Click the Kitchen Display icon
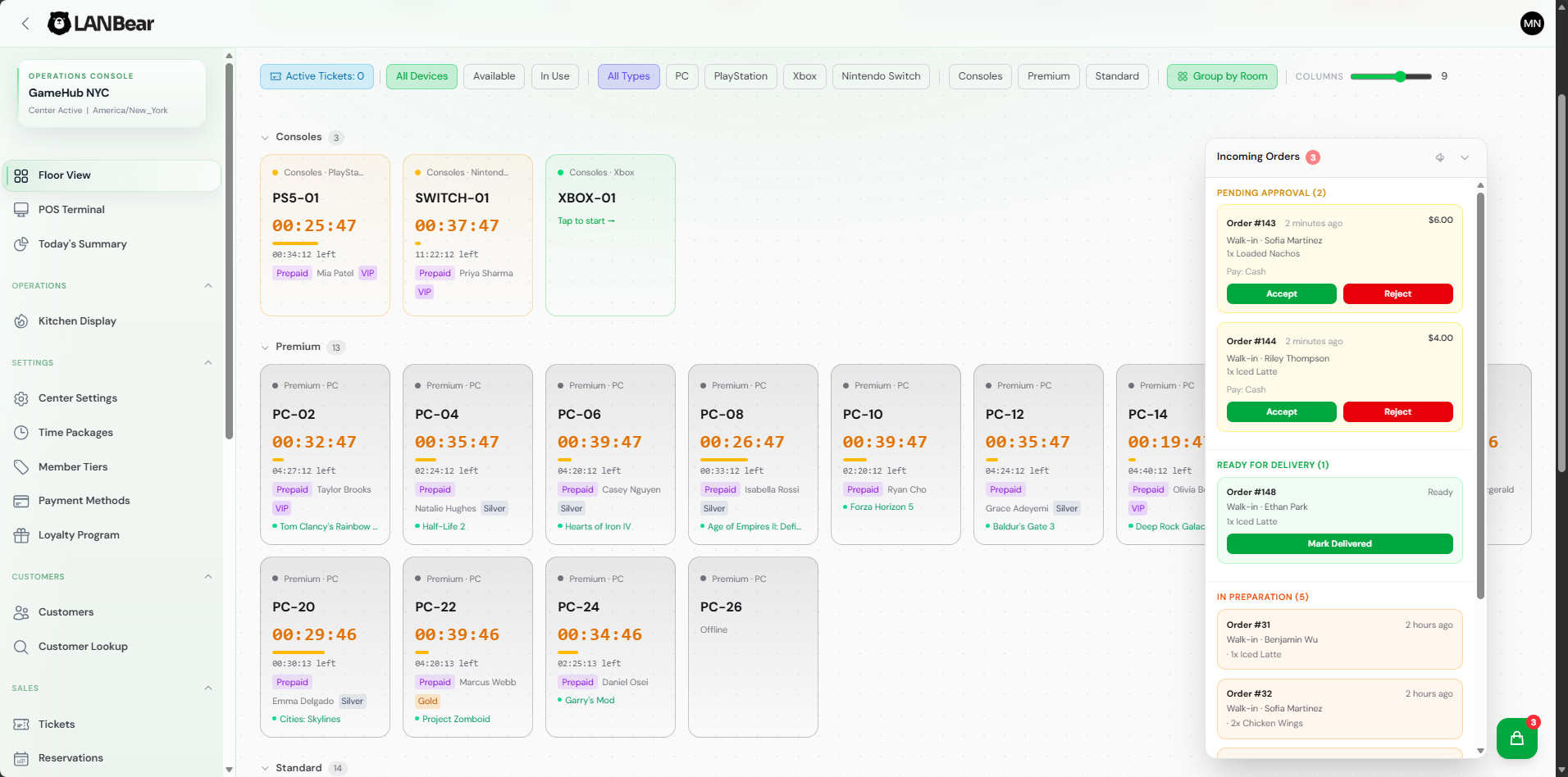Image resolution: width=1568 pixels, height=777 pixels. [21, 321]
